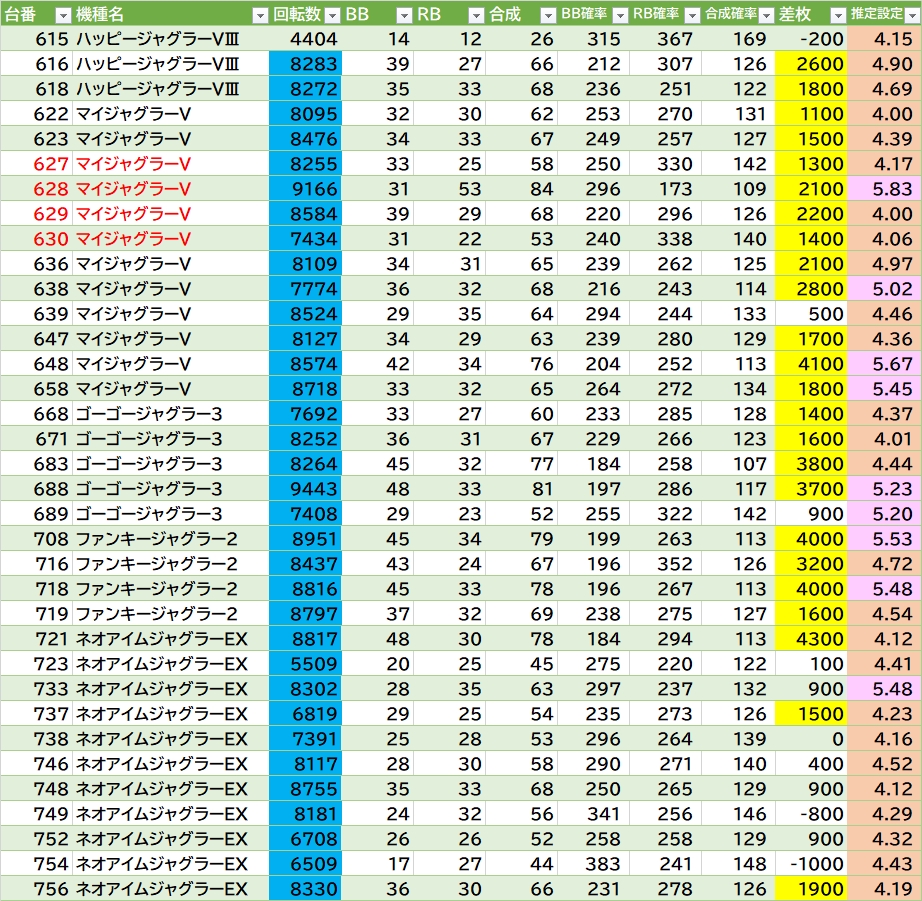Click the yellow 差枚 cell showing 4300
The height and width of the screenshot is (901, 922).
pyautogui.click(x=810, y=639)
